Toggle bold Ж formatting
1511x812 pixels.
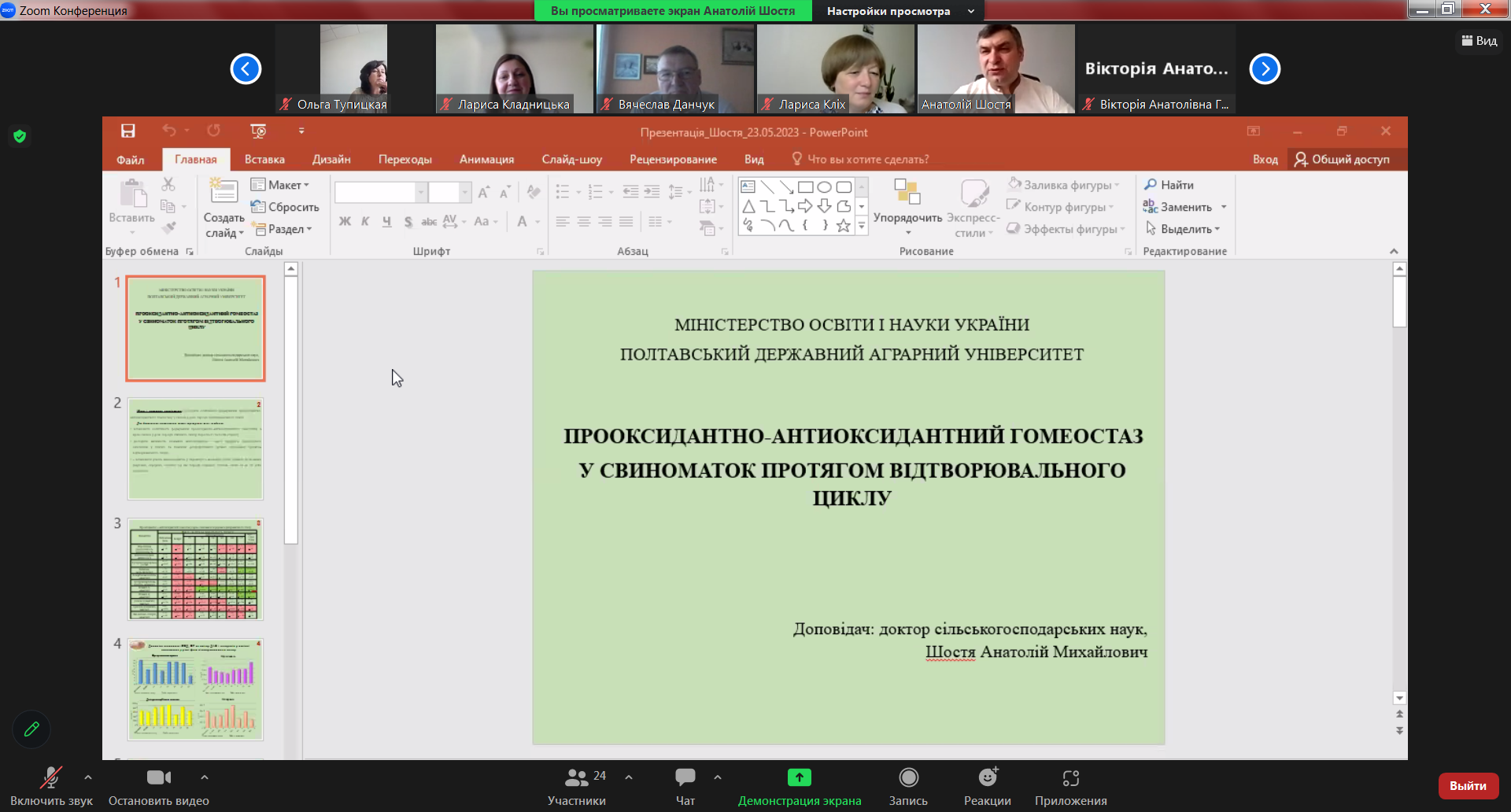coord(345,222)
